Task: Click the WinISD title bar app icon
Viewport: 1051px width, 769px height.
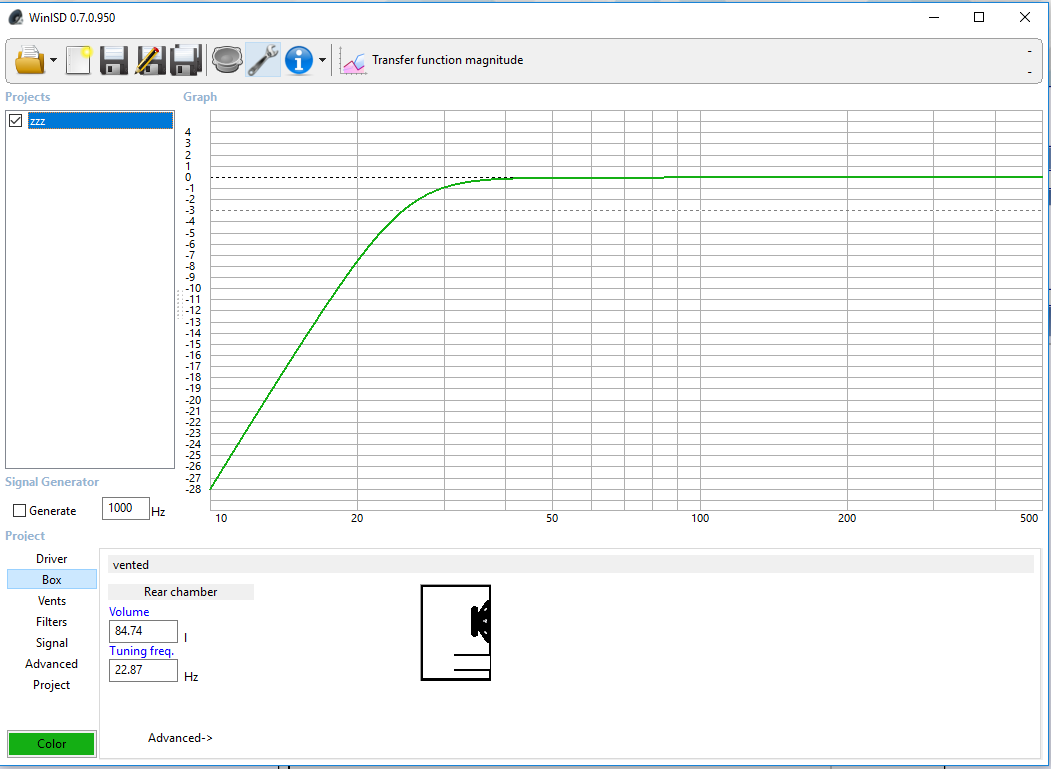Action: [x=16, y=17]
